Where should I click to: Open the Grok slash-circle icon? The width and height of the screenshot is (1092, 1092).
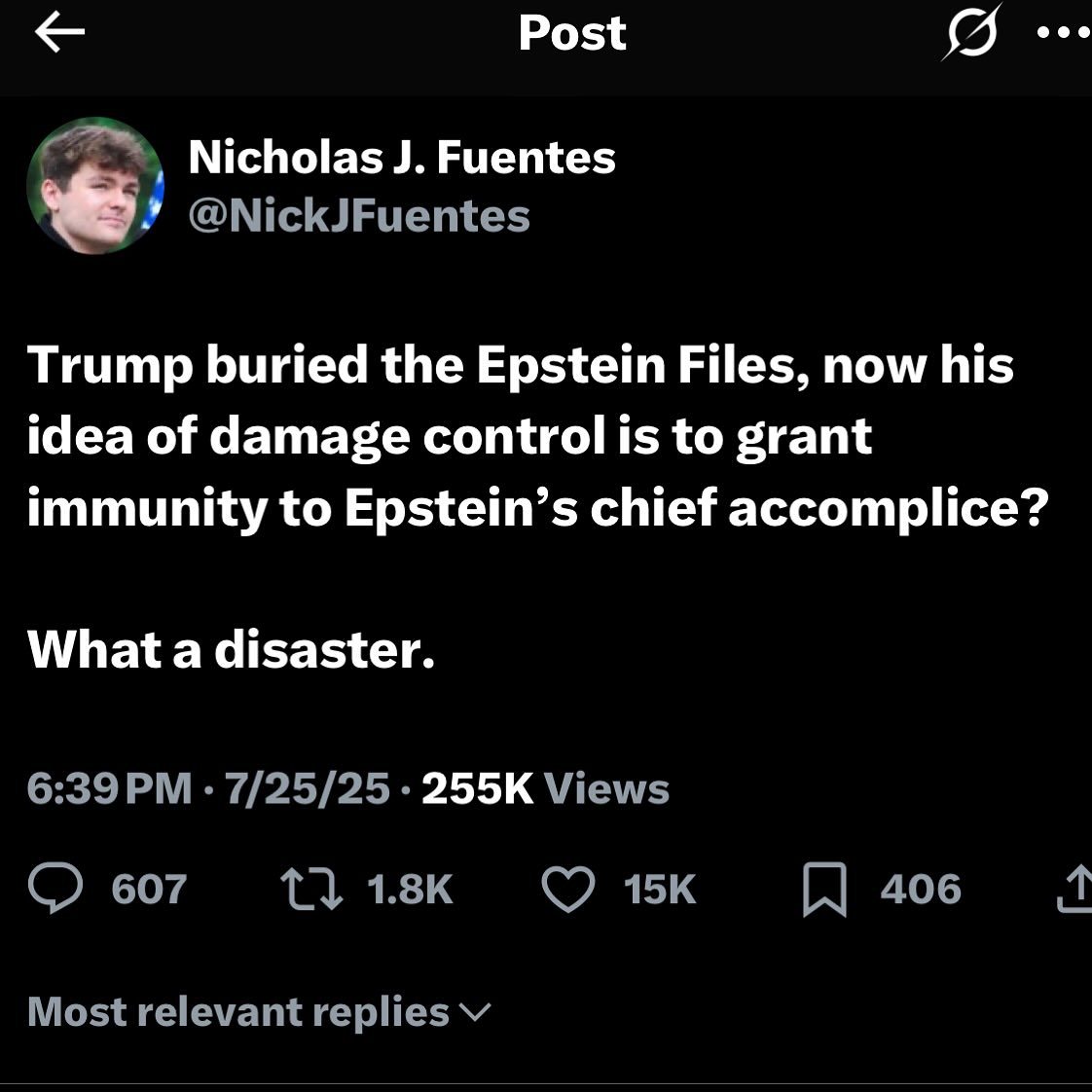(x=972, y=32)
